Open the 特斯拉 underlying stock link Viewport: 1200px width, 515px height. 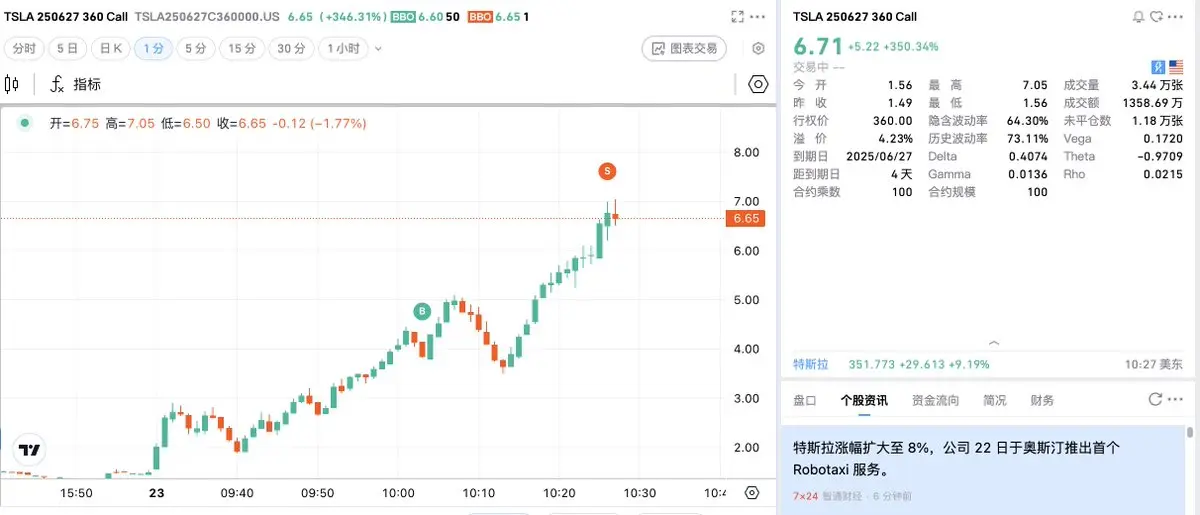click(x=811, y=364)
